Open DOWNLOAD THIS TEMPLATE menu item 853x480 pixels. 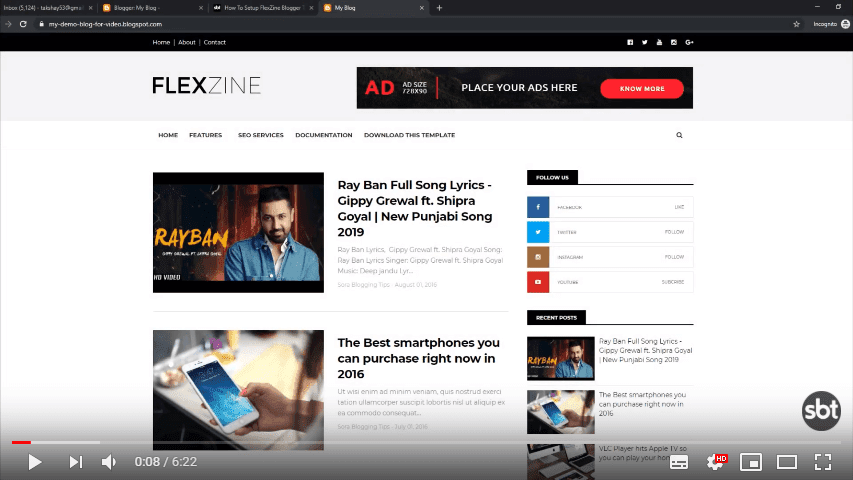[x=409, y=135]
